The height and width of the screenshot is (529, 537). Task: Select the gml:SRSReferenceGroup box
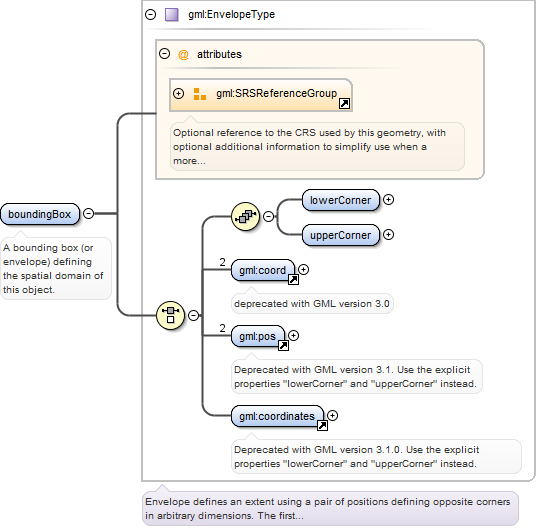click(x=261, y=95)
